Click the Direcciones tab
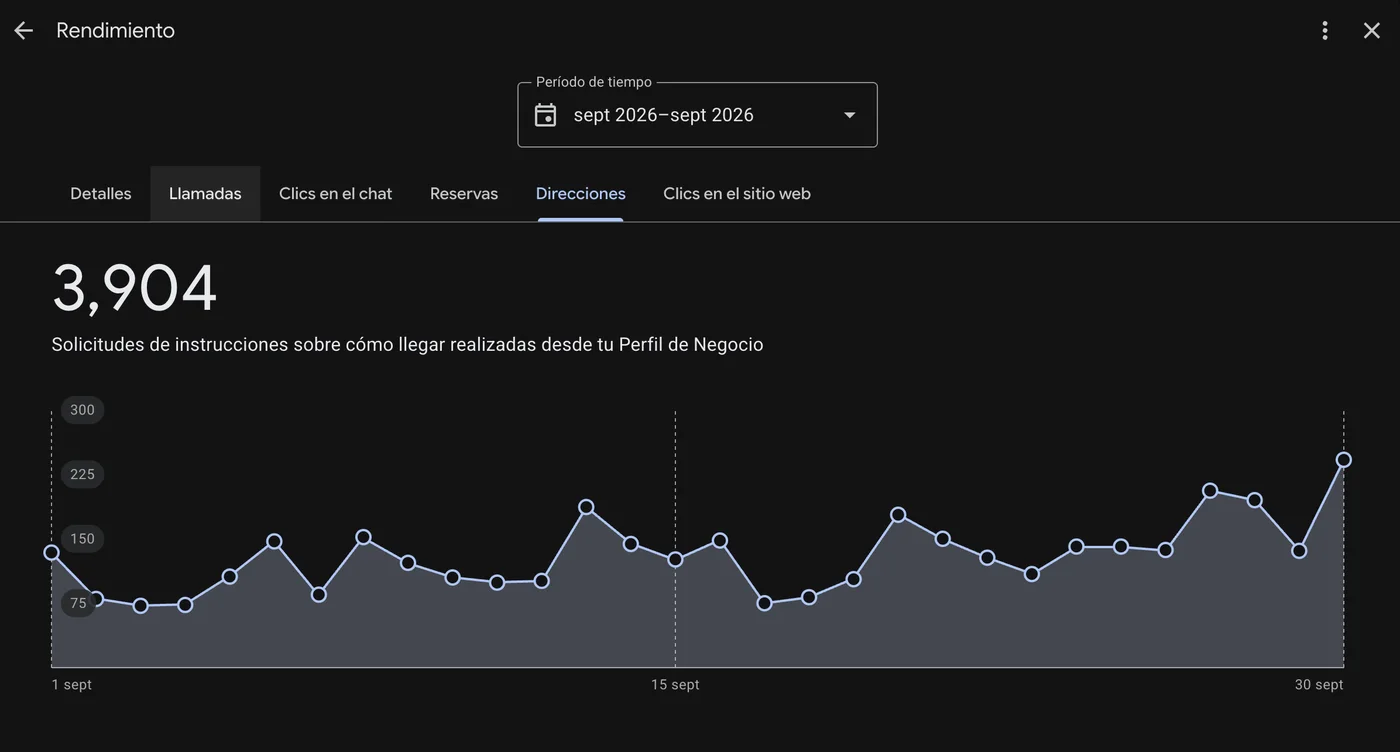This screenshot has width=1400, height=752. pyautogui.click(x=581, y=194)
